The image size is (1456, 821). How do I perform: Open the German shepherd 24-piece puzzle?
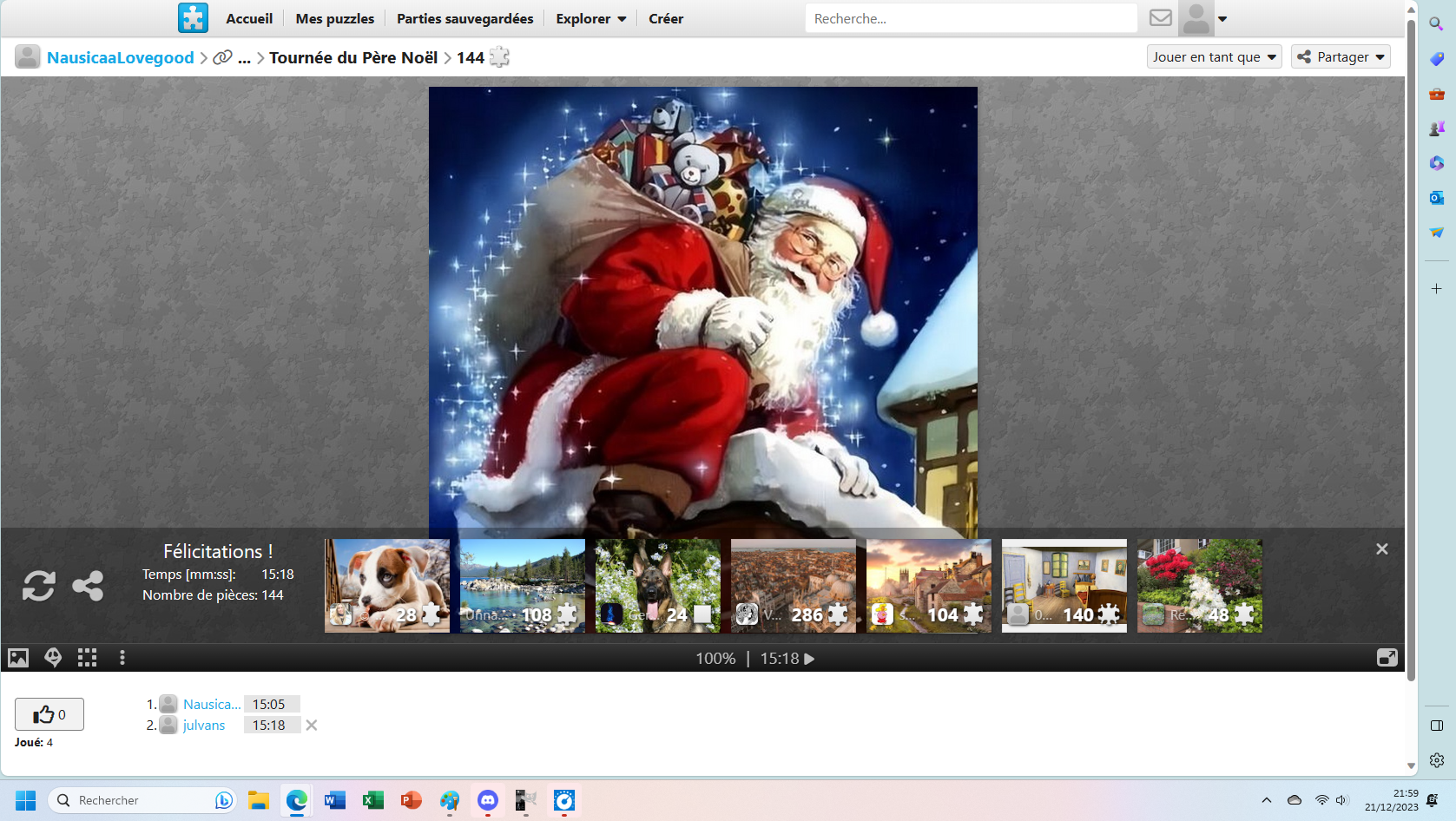[x=658, y=586]
